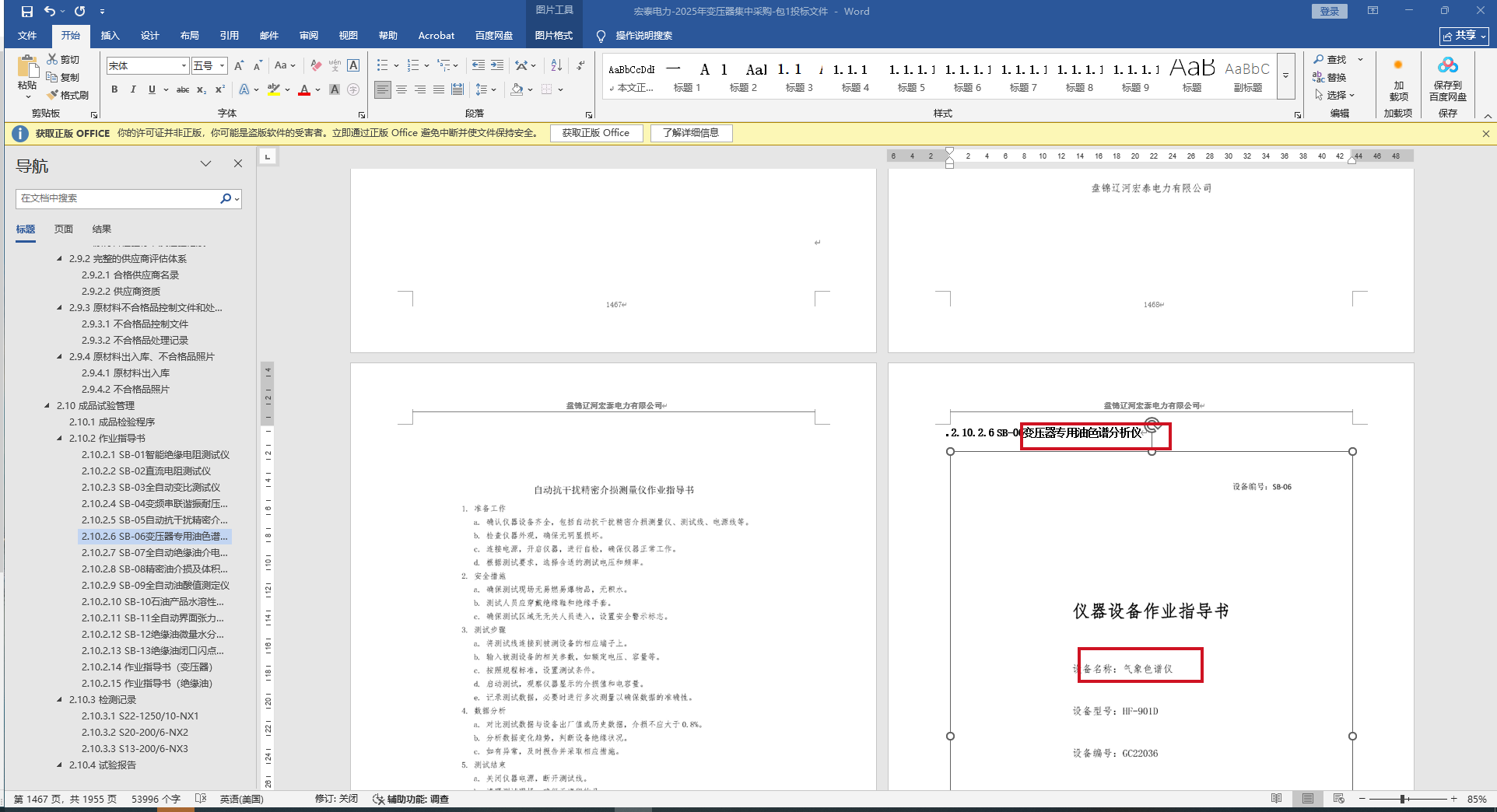Toggle strikethrough formatting
Viewport: 1497px width, 812px height.
click(x=183, y=89)
